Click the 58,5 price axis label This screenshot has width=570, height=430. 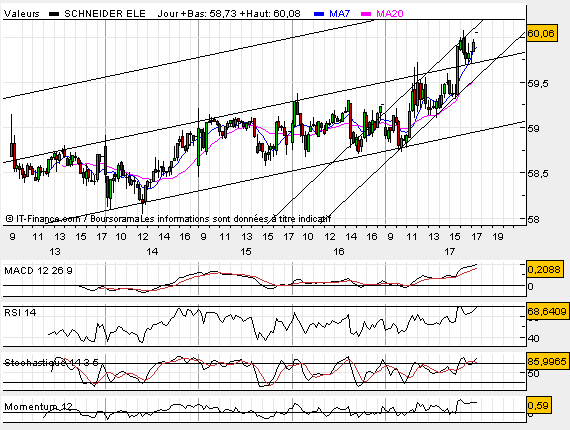pyautogui.click(x=538, y=174)
